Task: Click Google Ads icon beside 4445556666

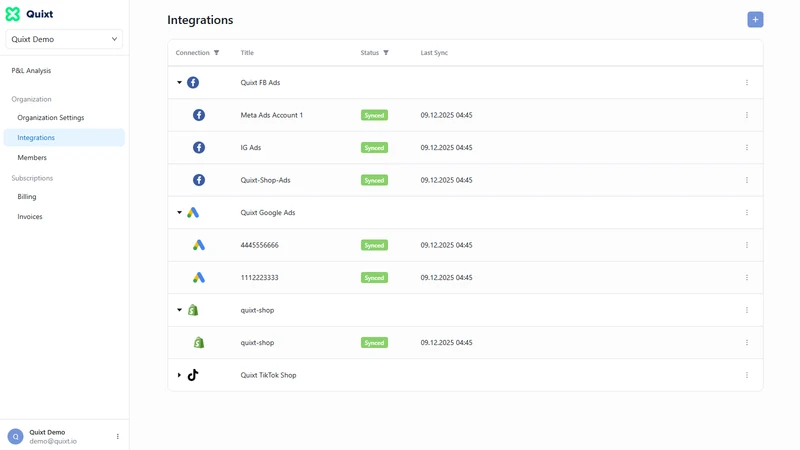Action: pyautogui.click(x=199, y=245)
